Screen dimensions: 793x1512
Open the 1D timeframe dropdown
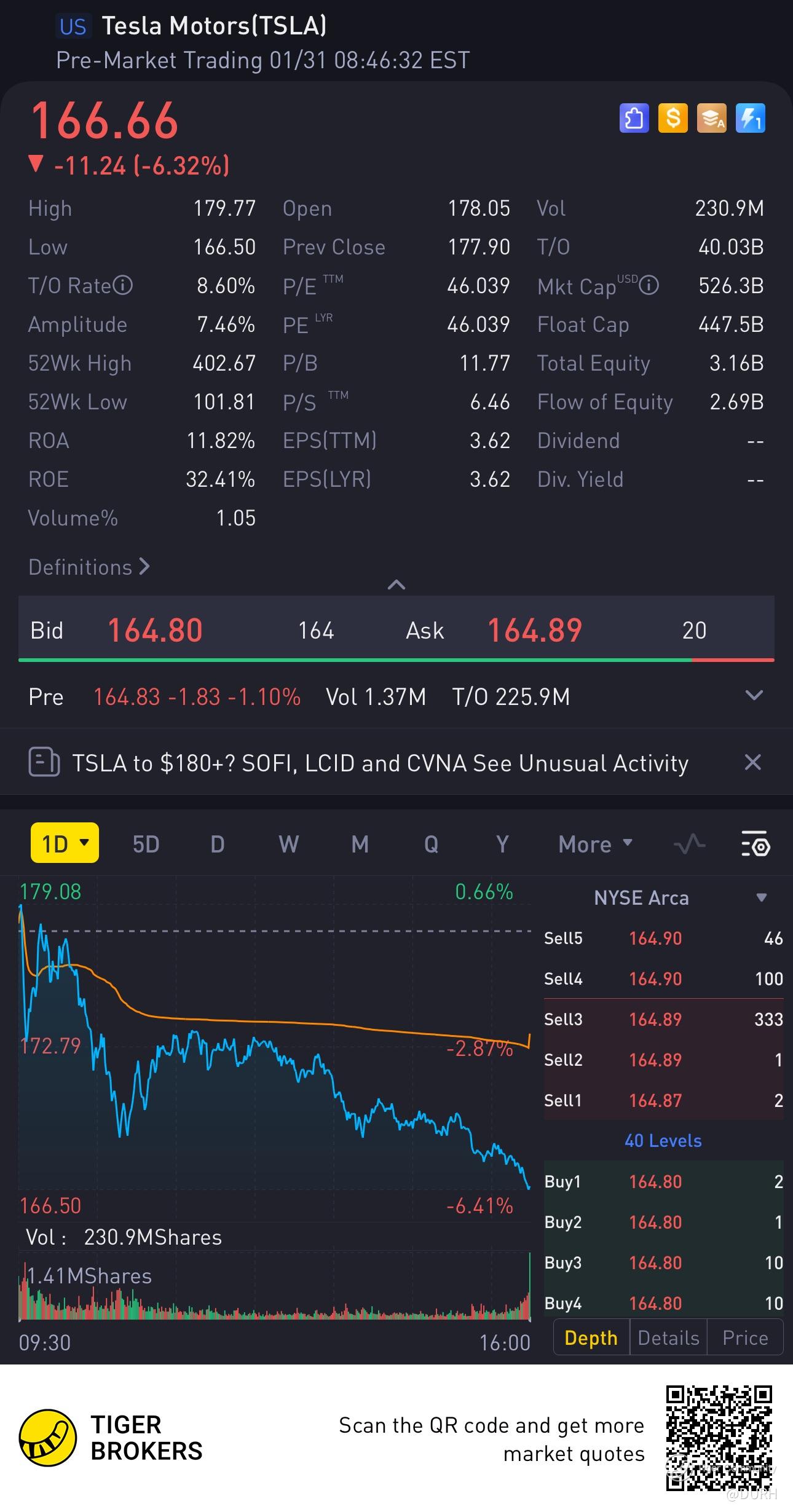tap(65, 843)
